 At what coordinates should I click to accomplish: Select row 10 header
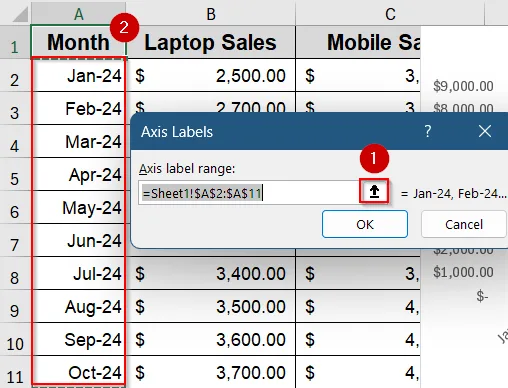pos(14,339)
